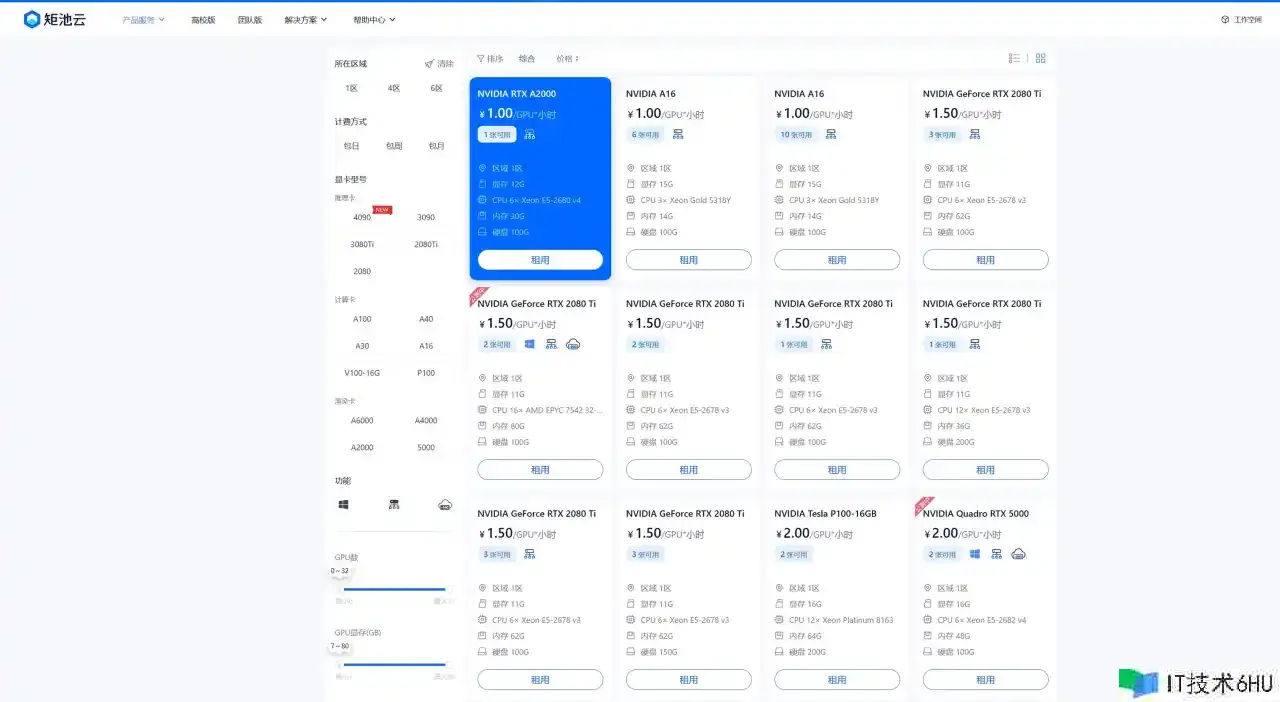Click the 1张可用 badge on RTX A2000 card
The height and width of the screenshot is (702, 1280).
tap(497, 134)
